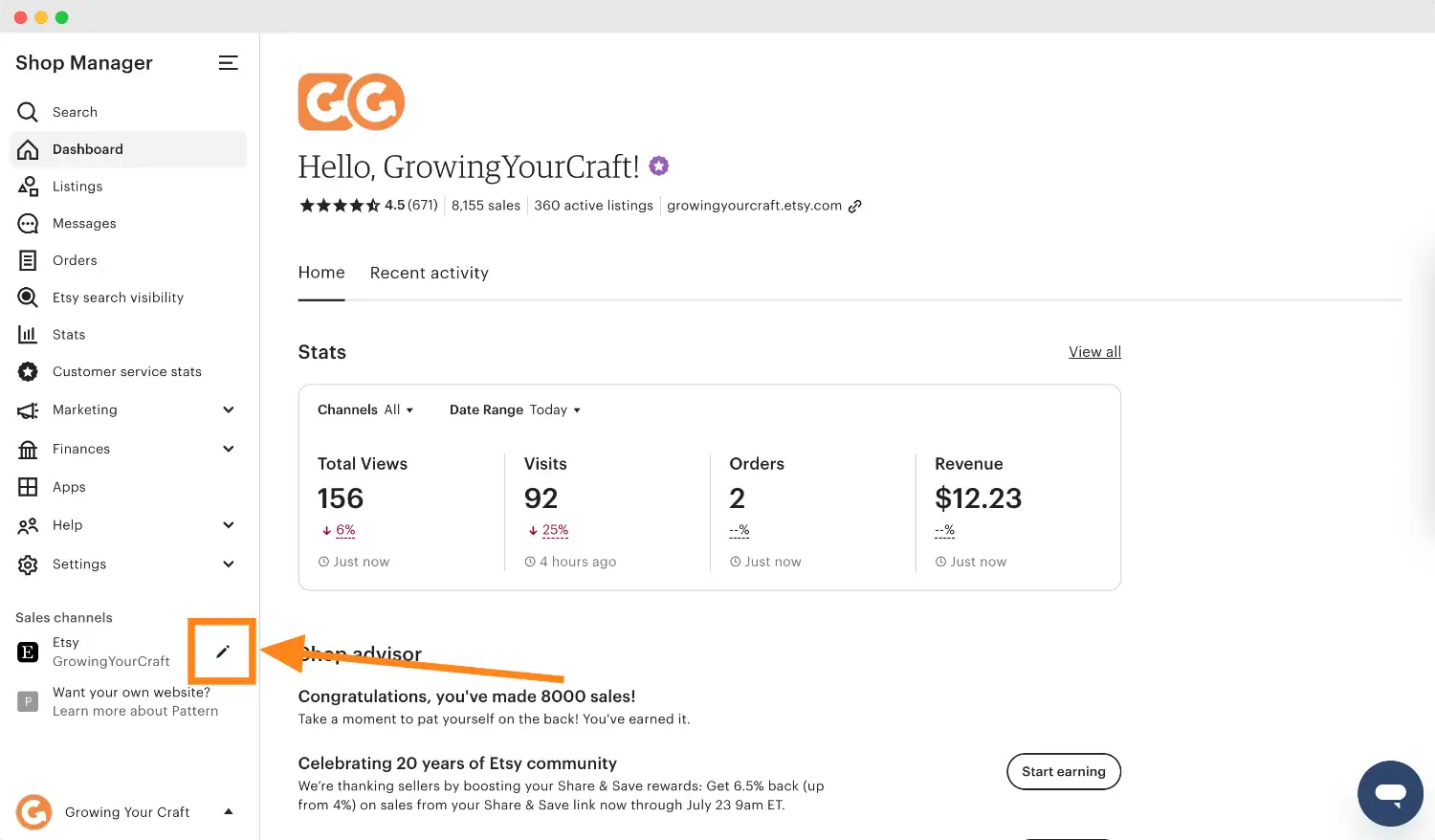Click the Listings shapes icon in sidebar
The image size is (1435, 840).
[x=28, y=187]
